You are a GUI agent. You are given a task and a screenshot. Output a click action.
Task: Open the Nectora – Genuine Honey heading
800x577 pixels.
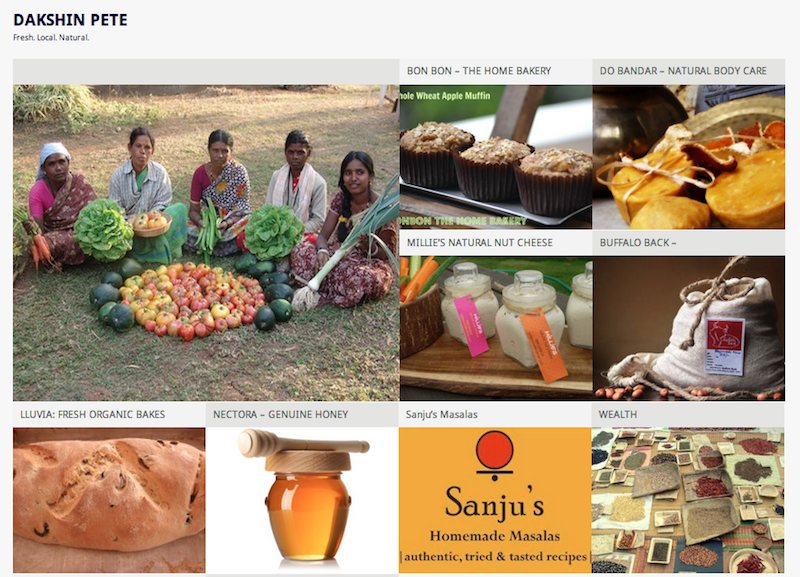click(x=280, y=414)
